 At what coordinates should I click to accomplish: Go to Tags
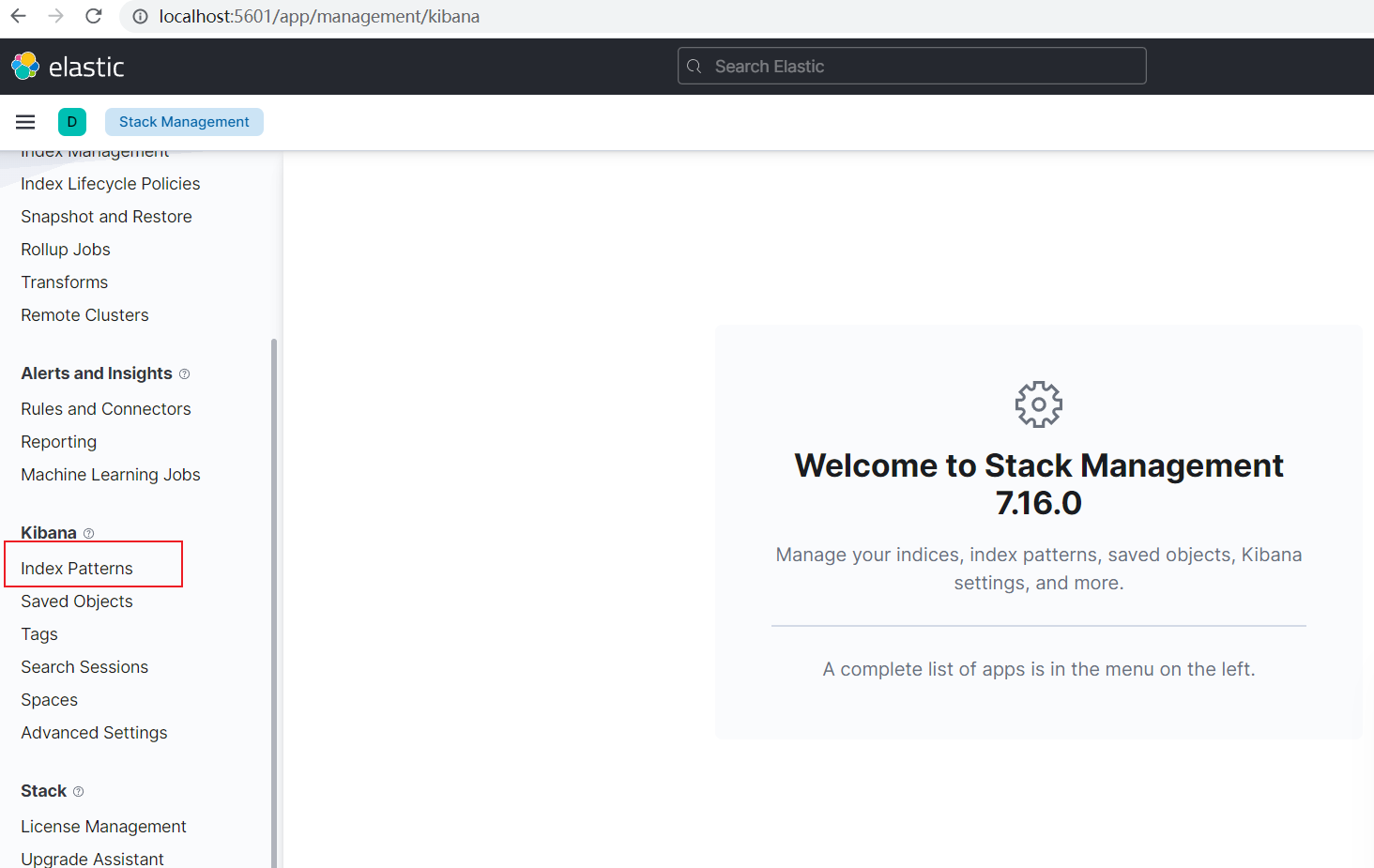click(x=39, y=634)
